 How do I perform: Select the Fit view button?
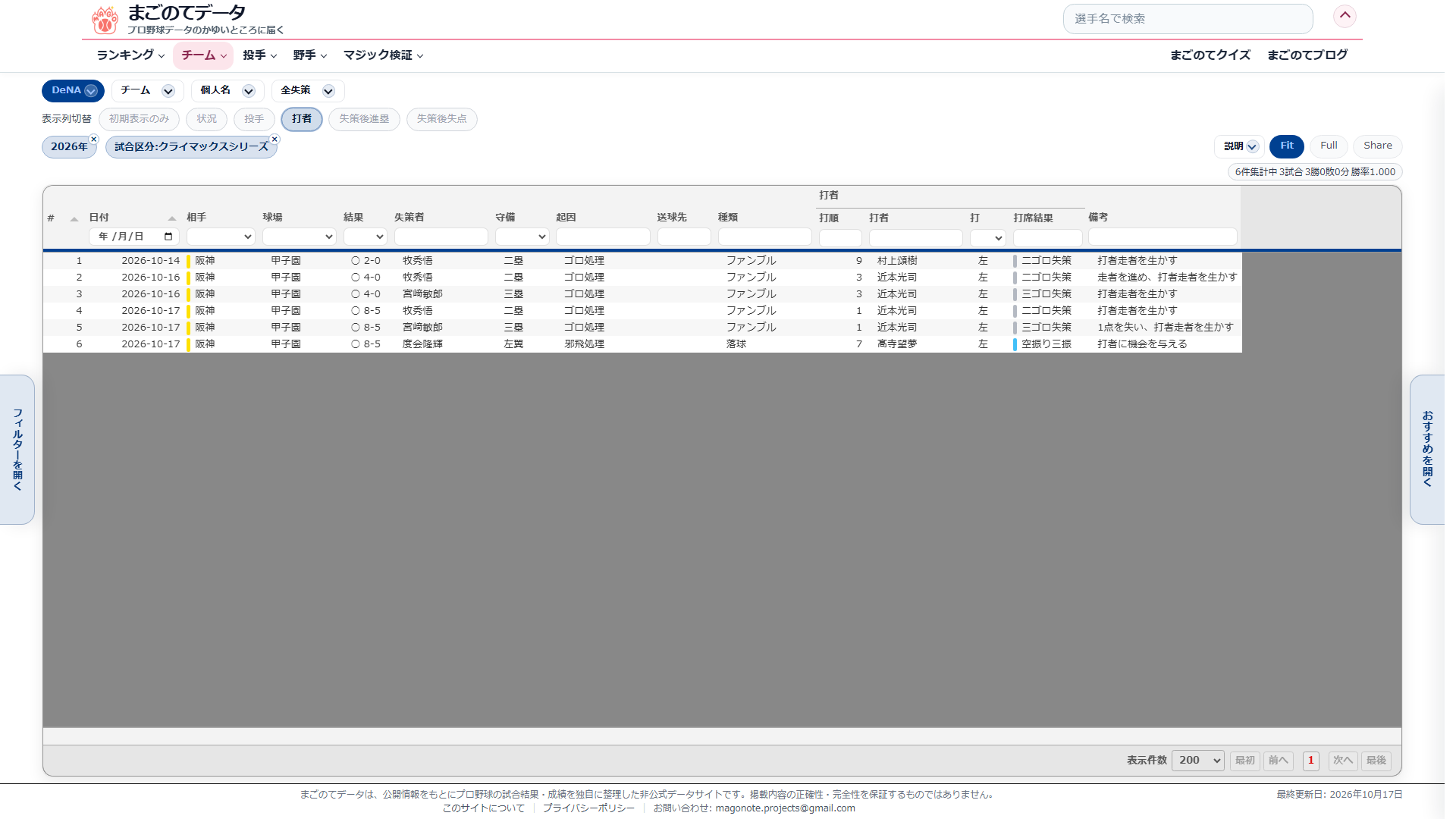pos(1287,146)
